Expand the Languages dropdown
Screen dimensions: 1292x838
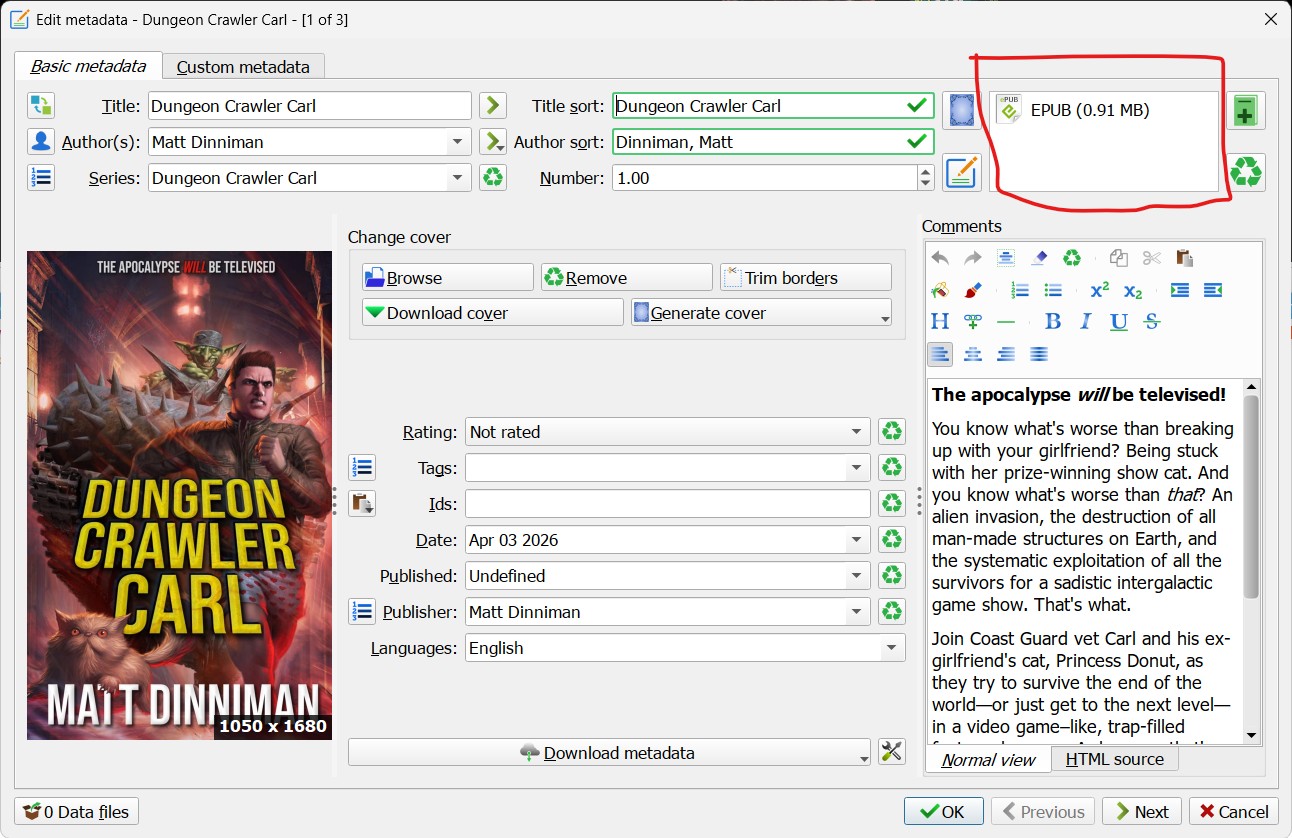[x=892, y=648]
